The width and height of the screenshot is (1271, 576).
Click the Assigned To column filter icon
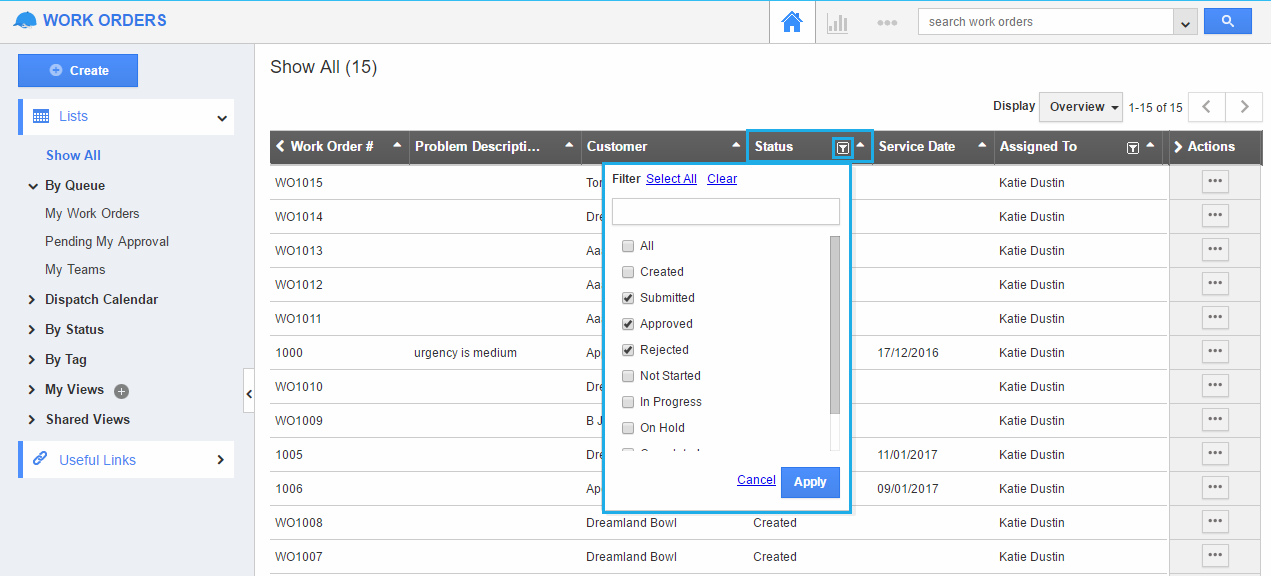click(1132, 147)
